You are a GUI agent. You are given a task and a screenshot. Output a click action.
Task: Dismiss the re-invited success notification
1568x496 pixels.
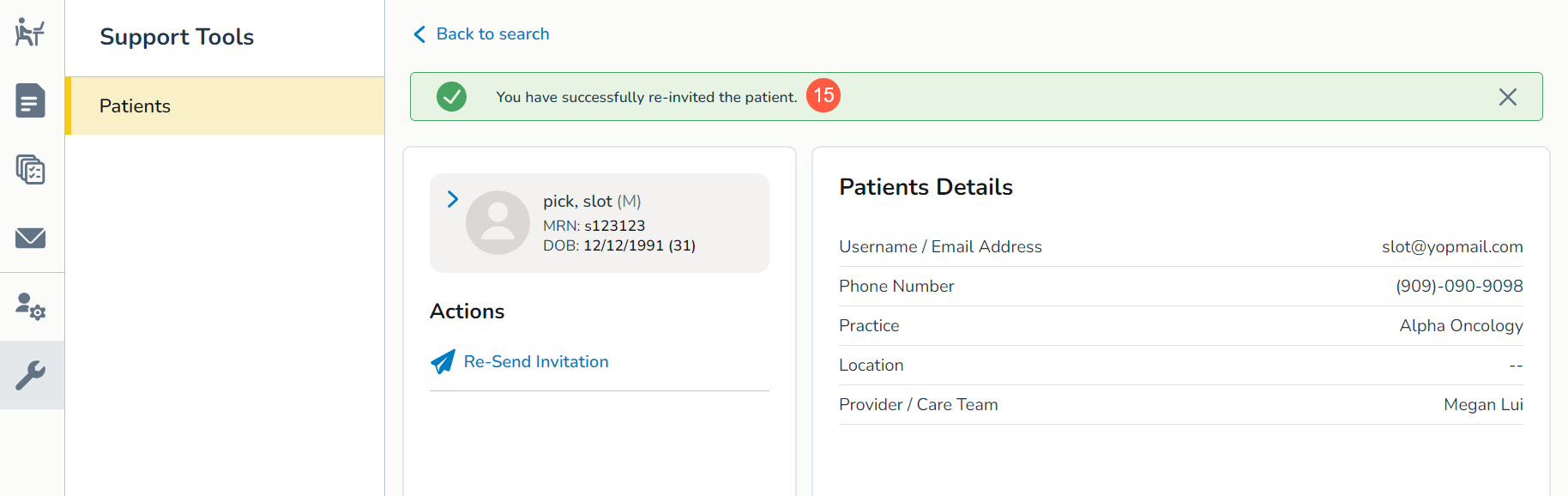(1507, 97)
